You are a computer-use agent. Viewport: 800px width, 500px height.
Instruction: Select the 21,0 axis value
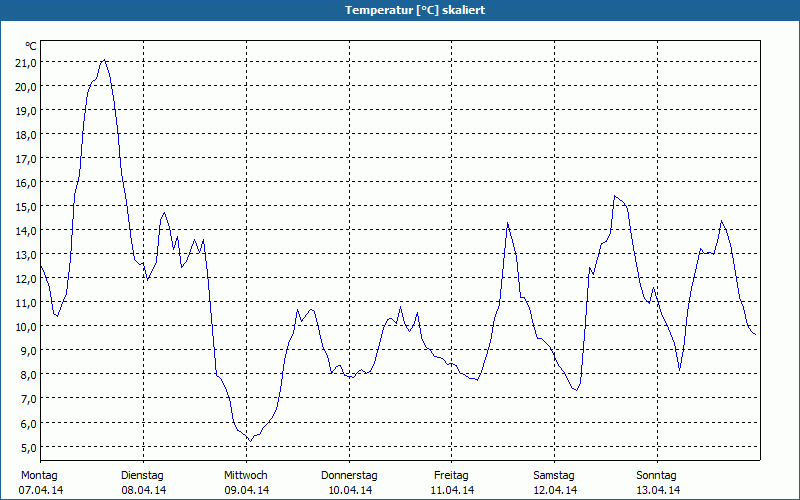[26, 63]
